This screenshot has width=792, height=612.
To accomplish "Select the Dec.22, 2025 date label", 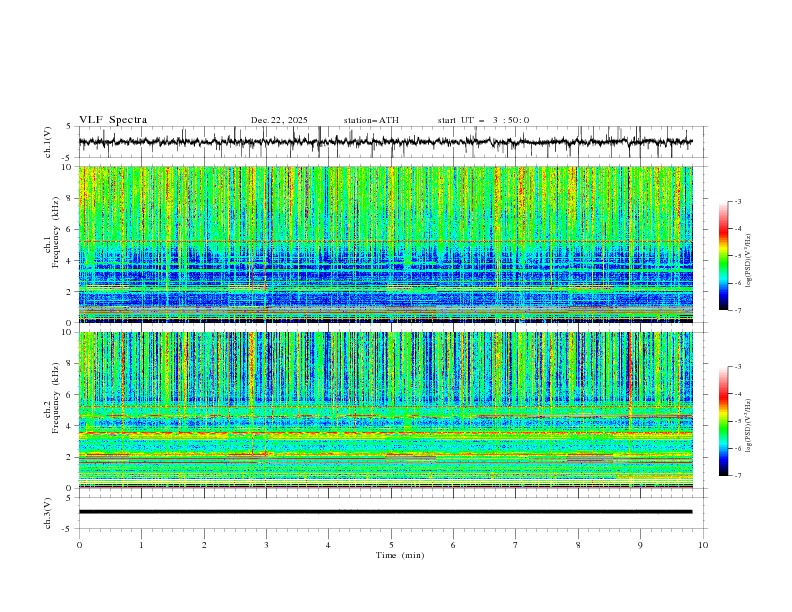I will coord(279,120).
